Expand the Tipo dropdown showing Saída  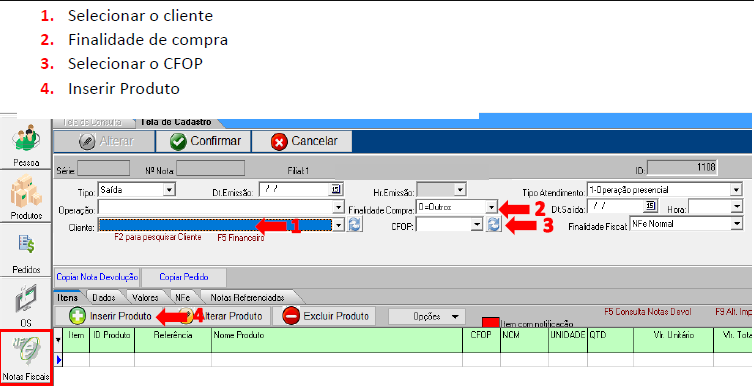click(169, 189)
